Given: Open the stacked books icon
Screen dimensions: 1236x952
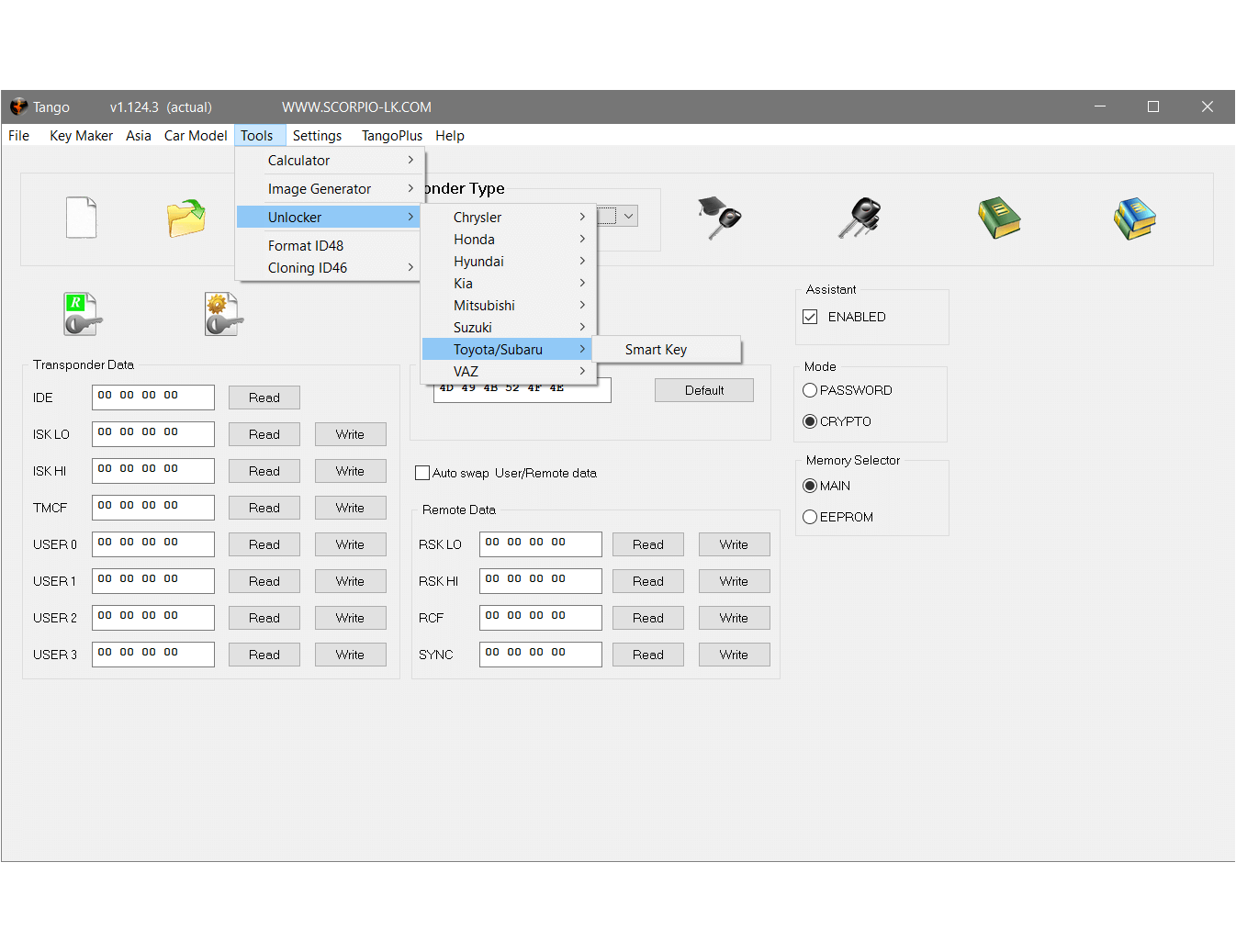Looking at the screenshot, I should point(1135,218).
